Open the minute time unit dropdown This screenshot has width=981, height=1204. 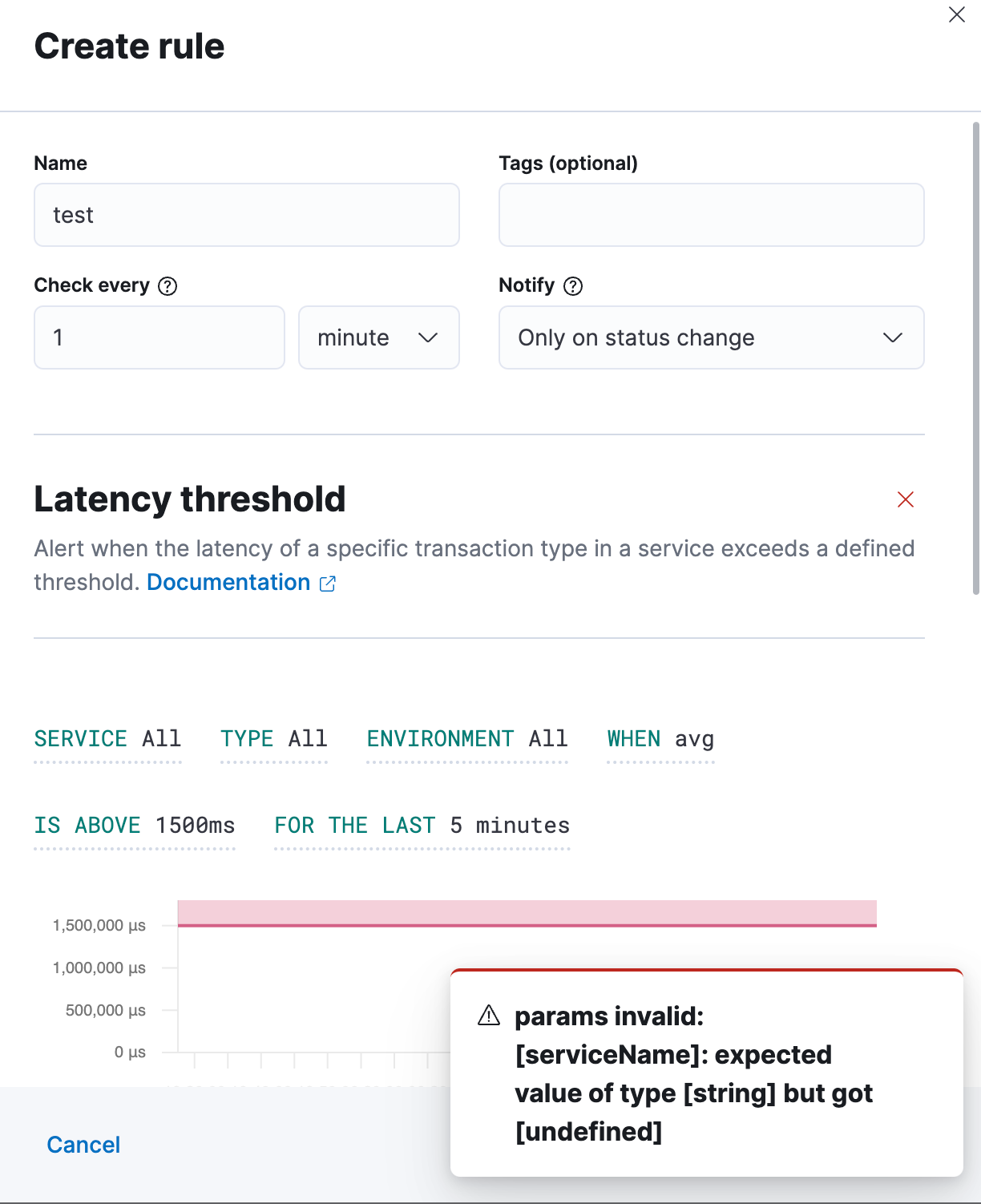point(378,337)
